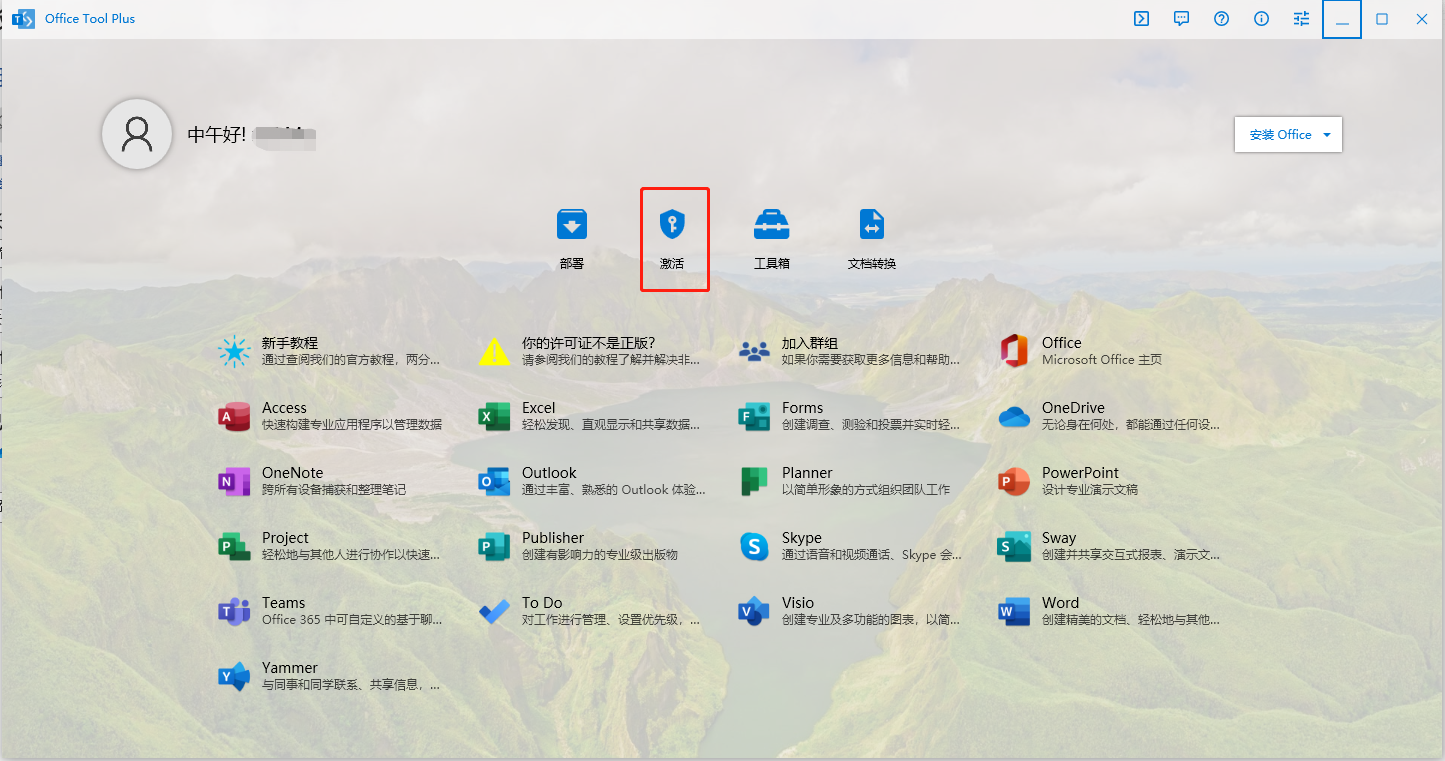Viewport: 1445px width, 761px height.
Task: Open the Planner app icon
Action: click(754, 481)
